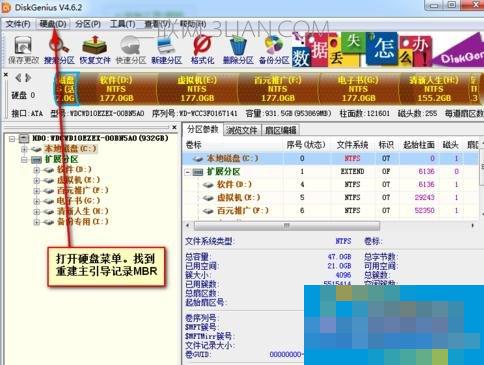Expand 备份专用(I:) tree node
Image resolution: width=484 pixels, height=365 pixels.
36,222
